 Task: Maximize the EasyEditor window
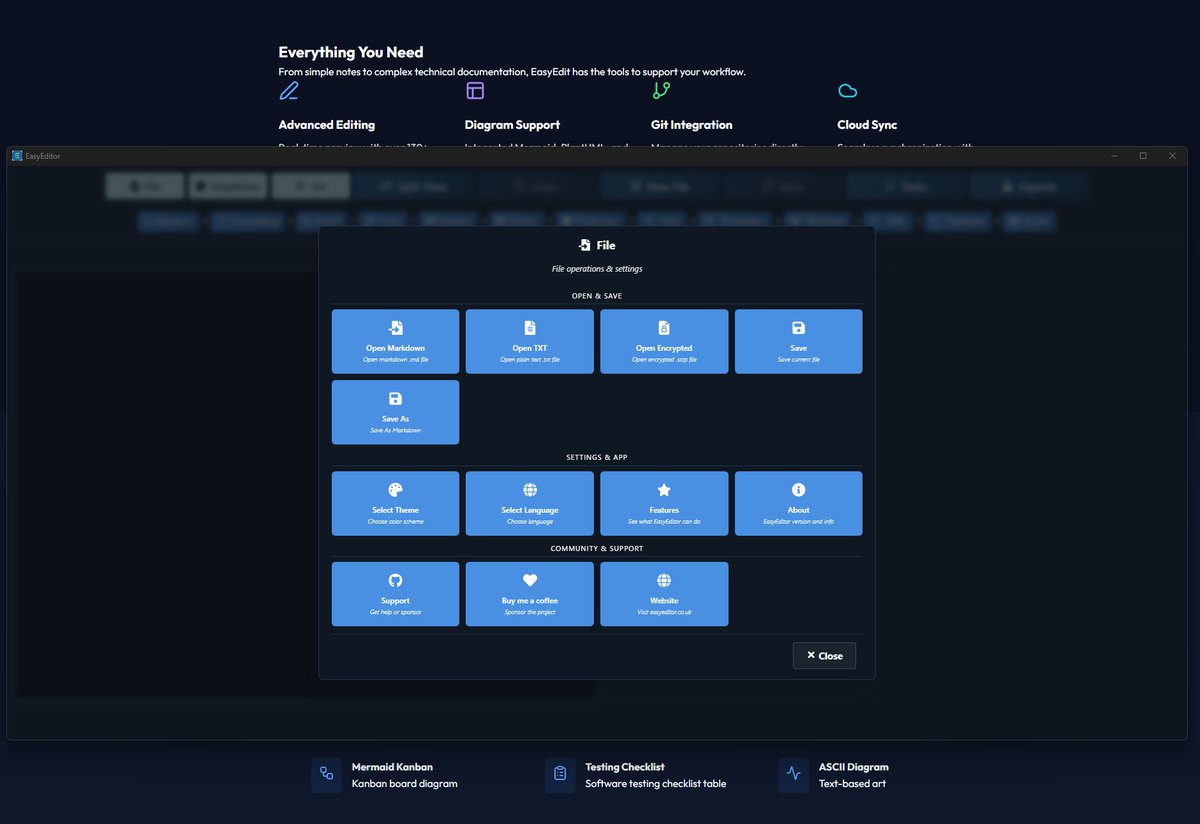point(1143,156)
